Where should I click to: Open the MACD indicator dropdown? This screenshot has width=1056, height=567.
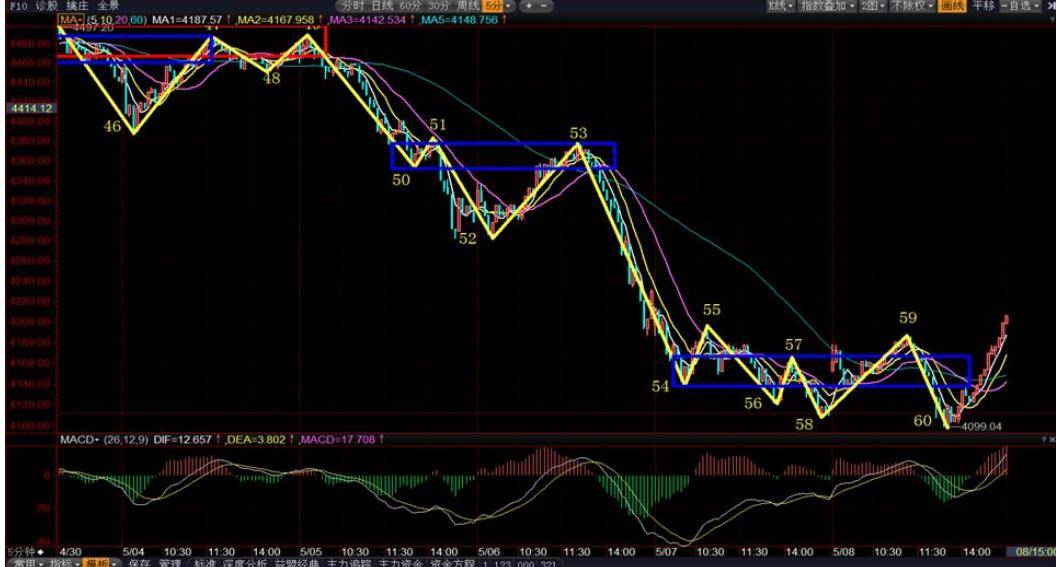(79, 440)
